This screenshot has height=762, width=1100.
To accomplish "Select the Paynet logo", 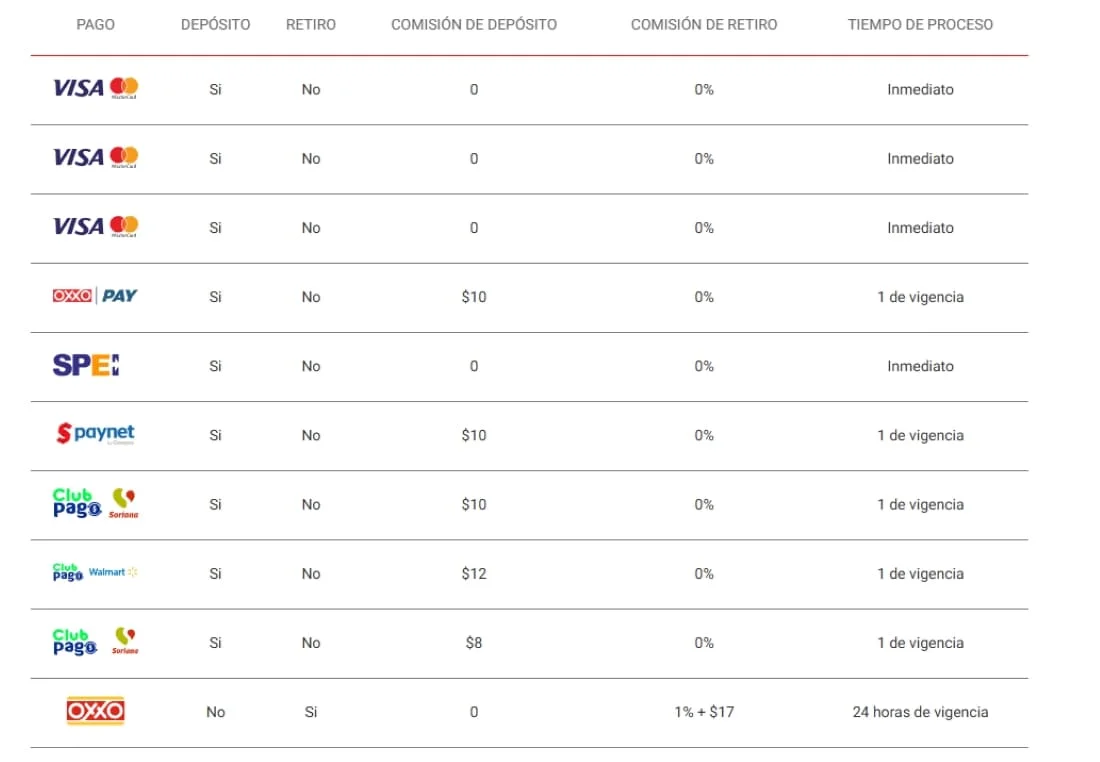I will (x=95, y=435).
